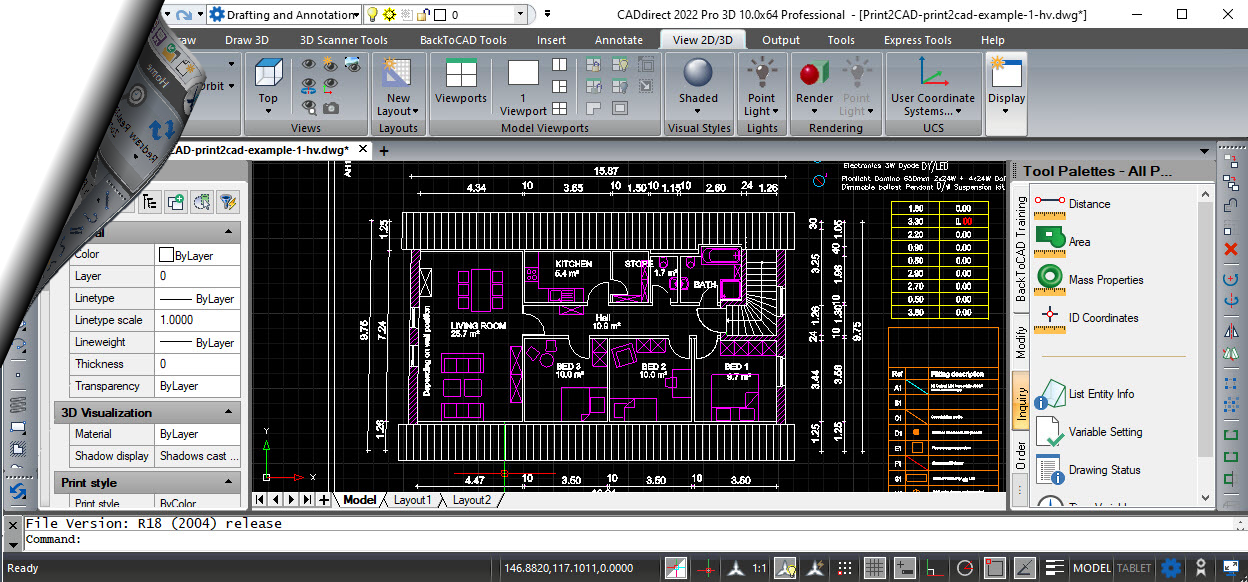The width and height of the screenshot is (1248, 582).
Task: Collapse the Print style section
Action: point(230,482)
